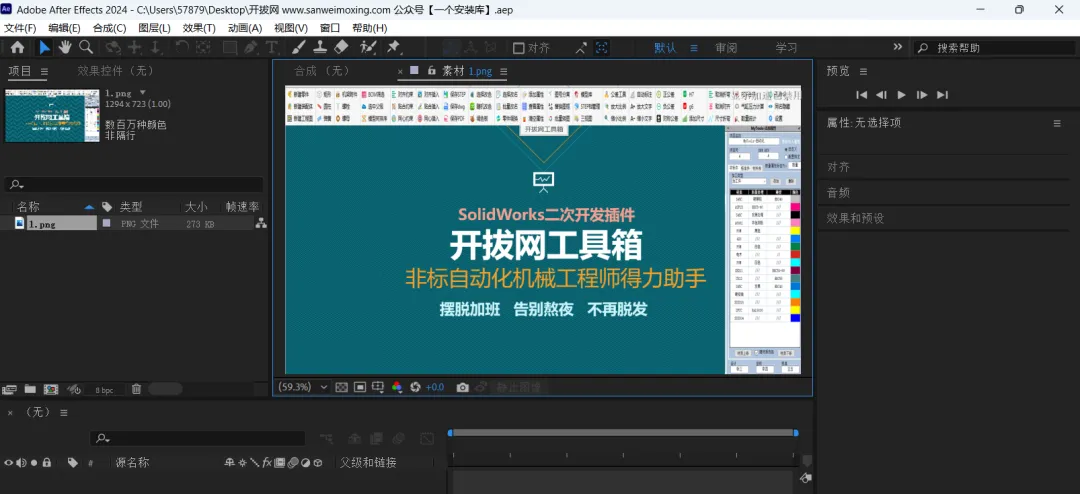The height and width of the screenshot is (494, 1080).
Task: Select the Zoom magnifier tool
Action: coord(86,48)
